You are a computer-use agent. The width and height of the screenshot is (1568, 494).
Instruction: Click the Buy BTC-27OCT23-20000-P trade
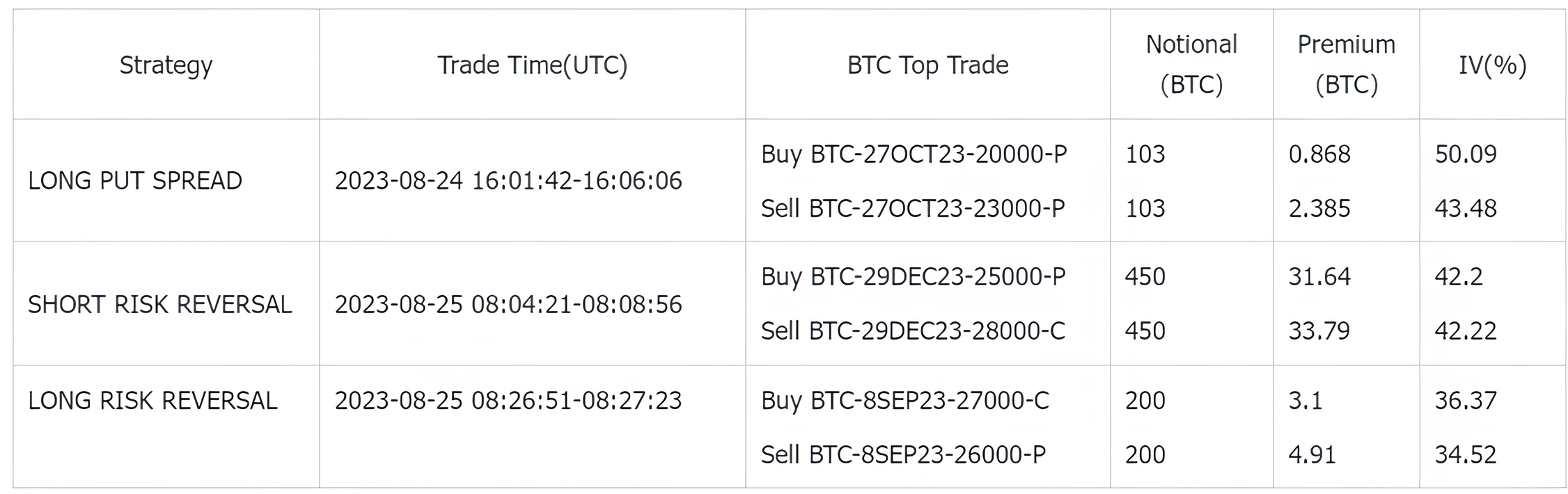coord(914,154)
